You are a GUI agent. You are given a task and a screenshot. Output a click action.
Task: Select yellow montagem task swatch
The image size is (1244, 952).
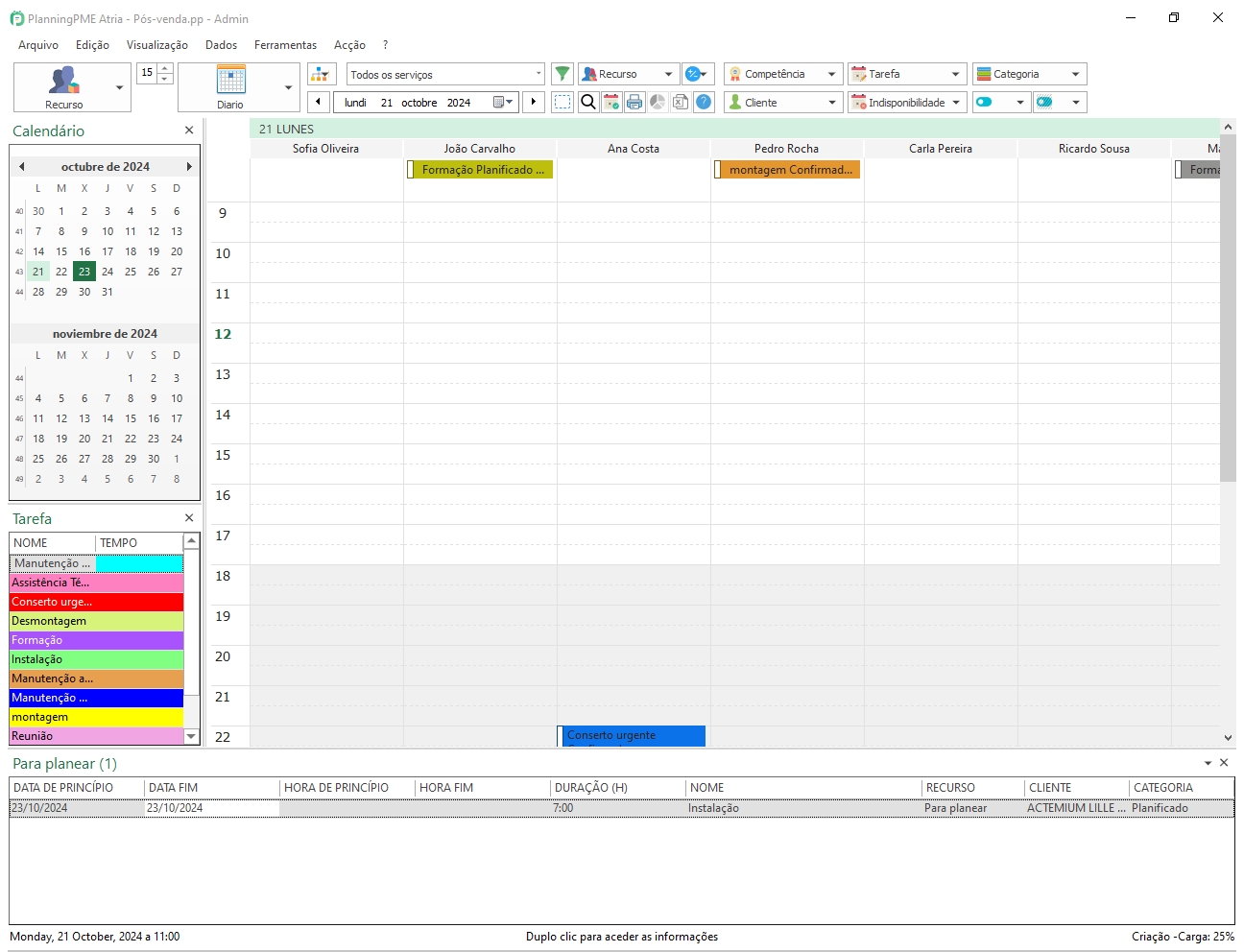pos(96,717)
